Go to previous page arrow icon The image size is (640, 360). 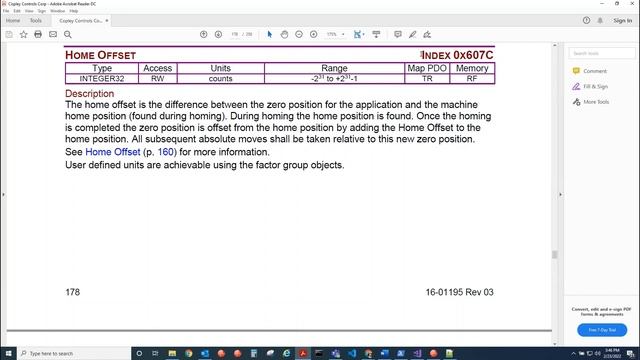point(204,34)
